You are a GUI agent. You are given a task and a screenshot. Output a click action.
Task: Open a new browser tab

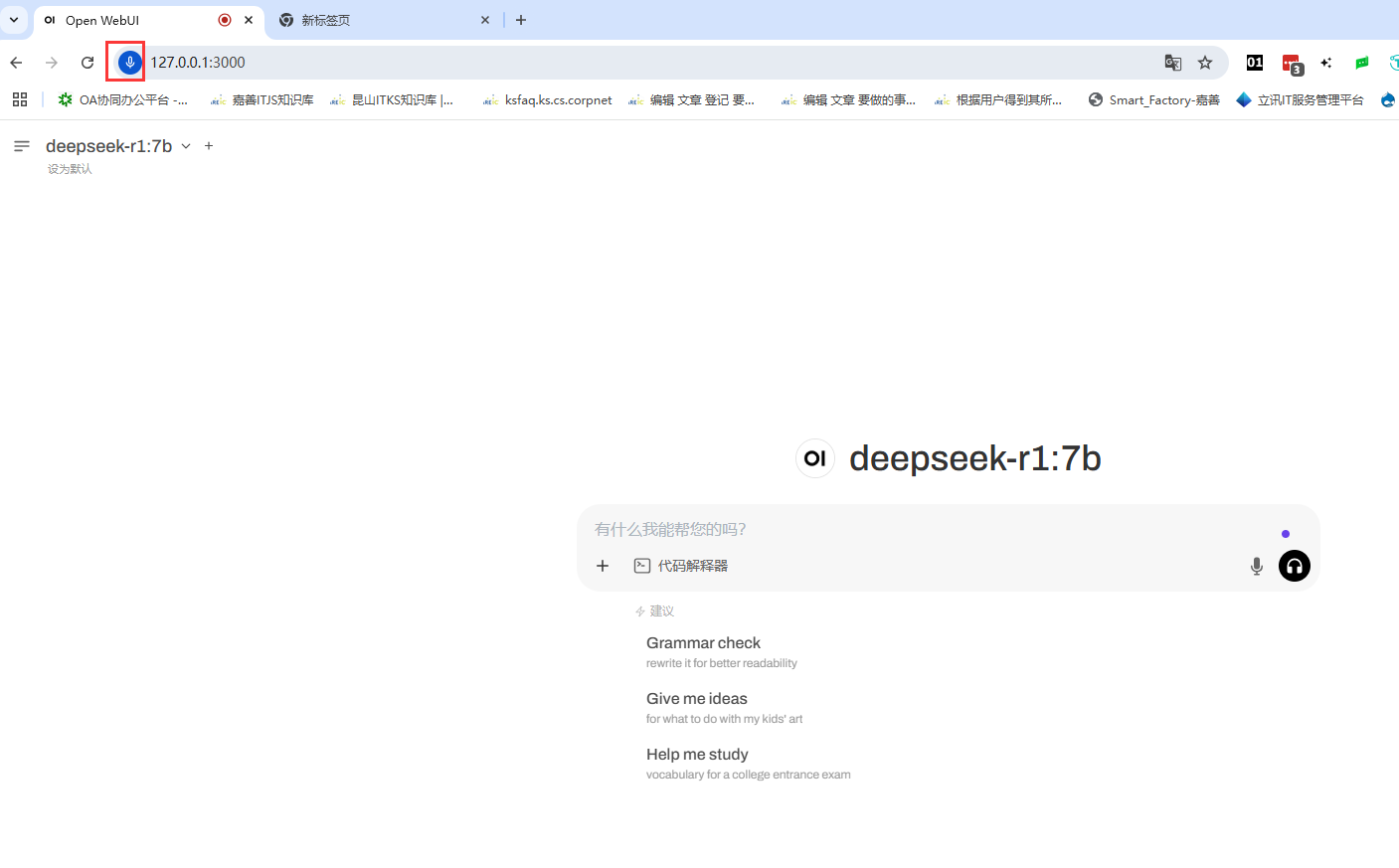(521, 20)
